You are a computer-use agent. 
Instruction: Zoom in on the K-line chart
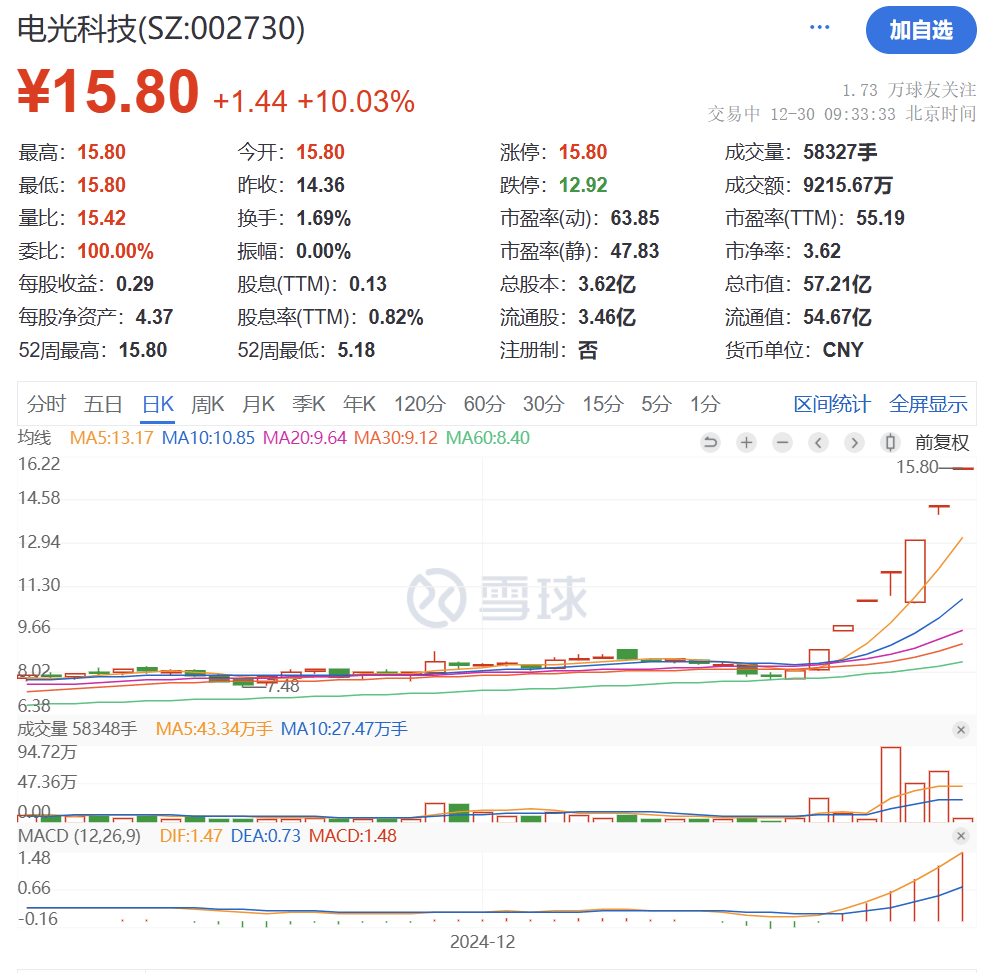tap(746, 442)
